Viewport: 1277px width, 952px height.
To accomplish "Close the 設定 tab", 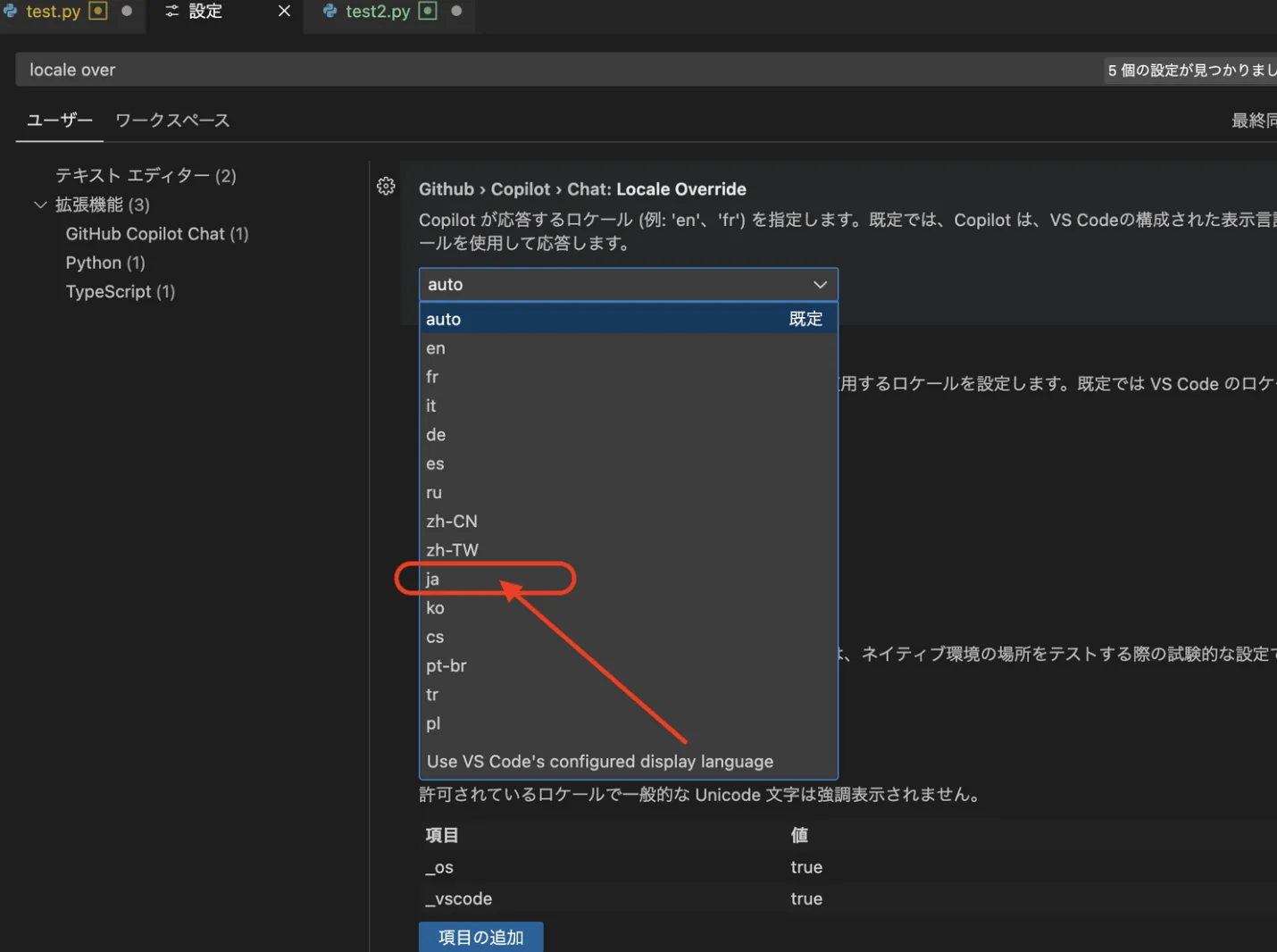I will coord(284,11).
